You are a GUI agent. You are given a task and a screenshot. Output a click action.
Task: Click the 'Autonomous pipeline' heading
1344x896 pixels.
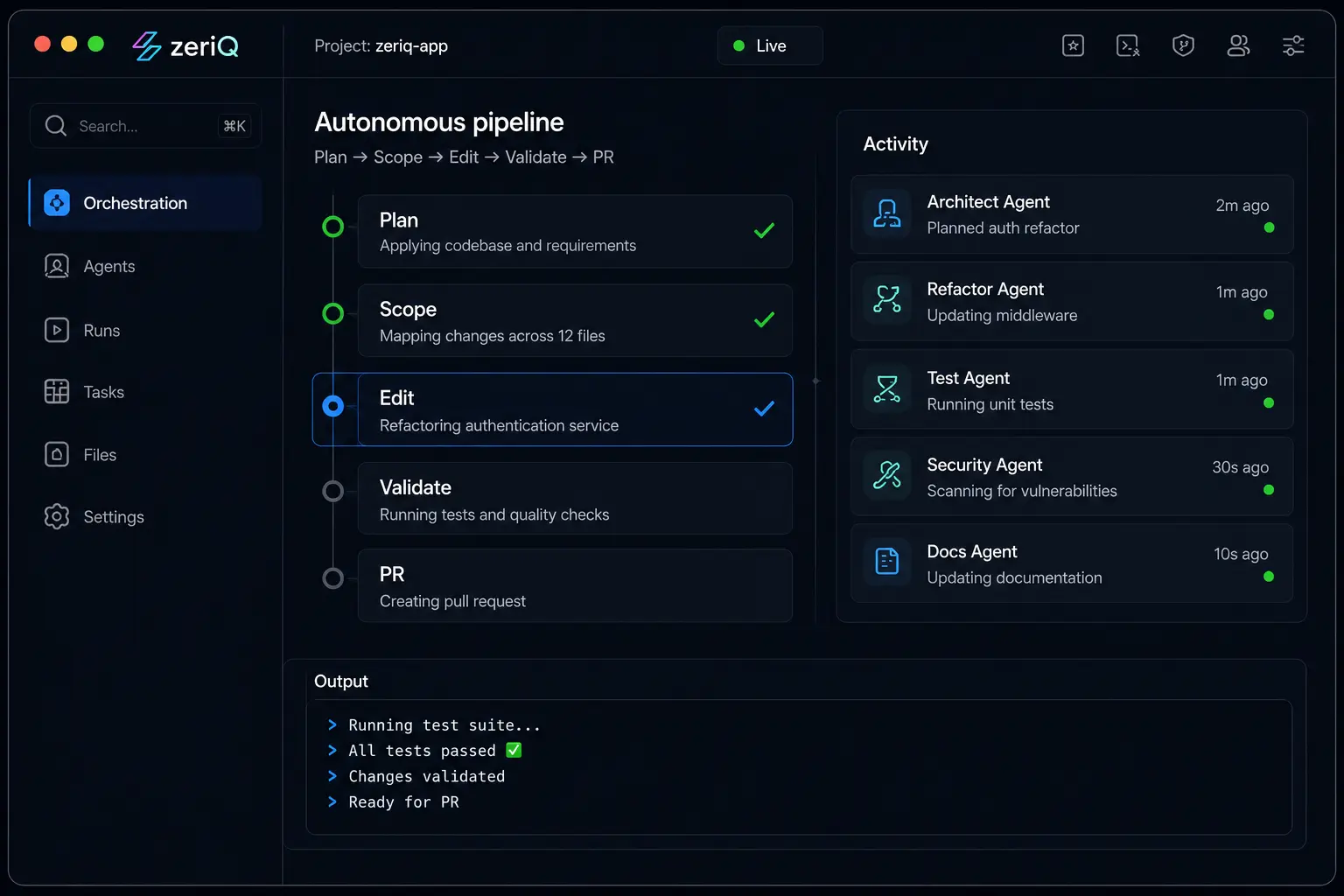click(439, 122)
